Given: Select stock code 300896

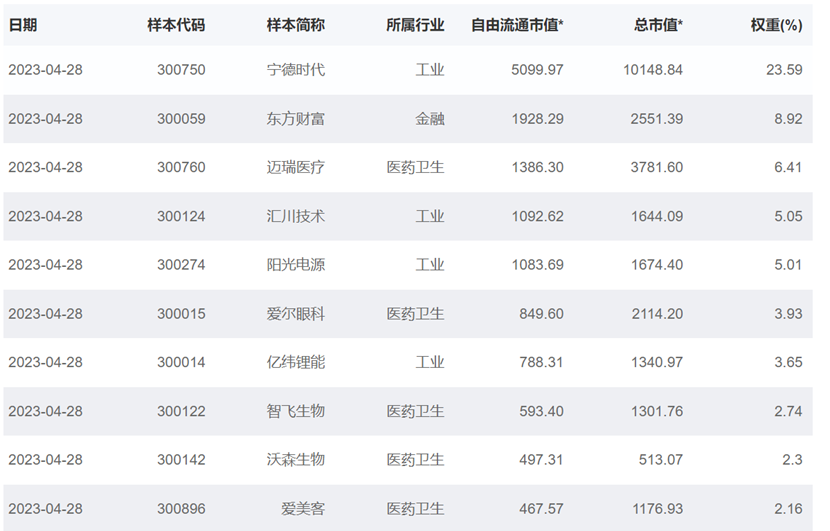Looking at the screenshot, I should click(x=181, y=509).
